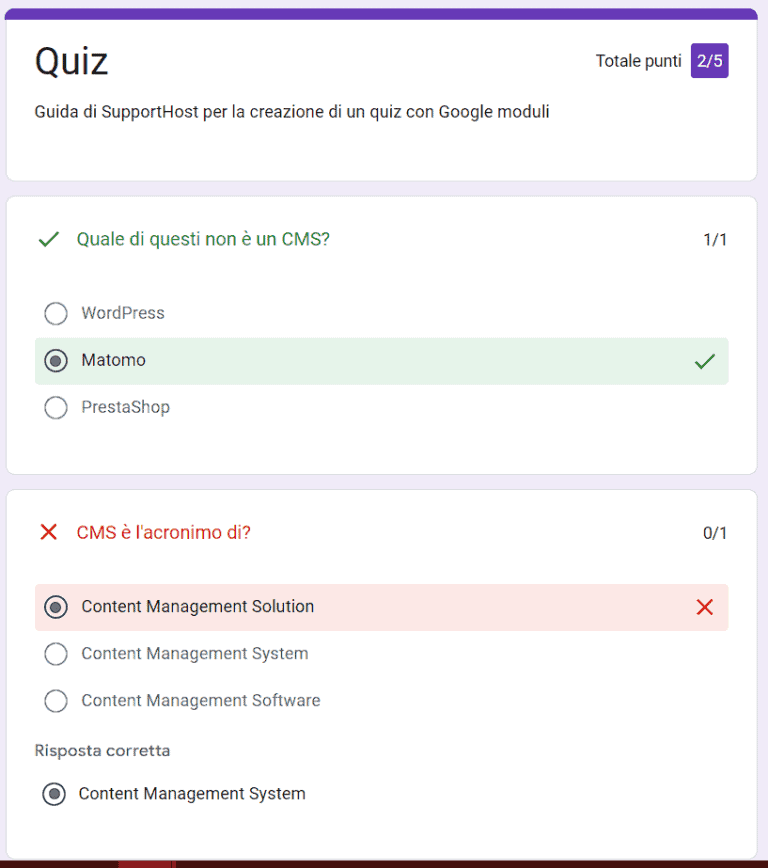Select the radio under Risposta corretta
The width and height of the screenshot is (768, 868).
coord(56,794)
